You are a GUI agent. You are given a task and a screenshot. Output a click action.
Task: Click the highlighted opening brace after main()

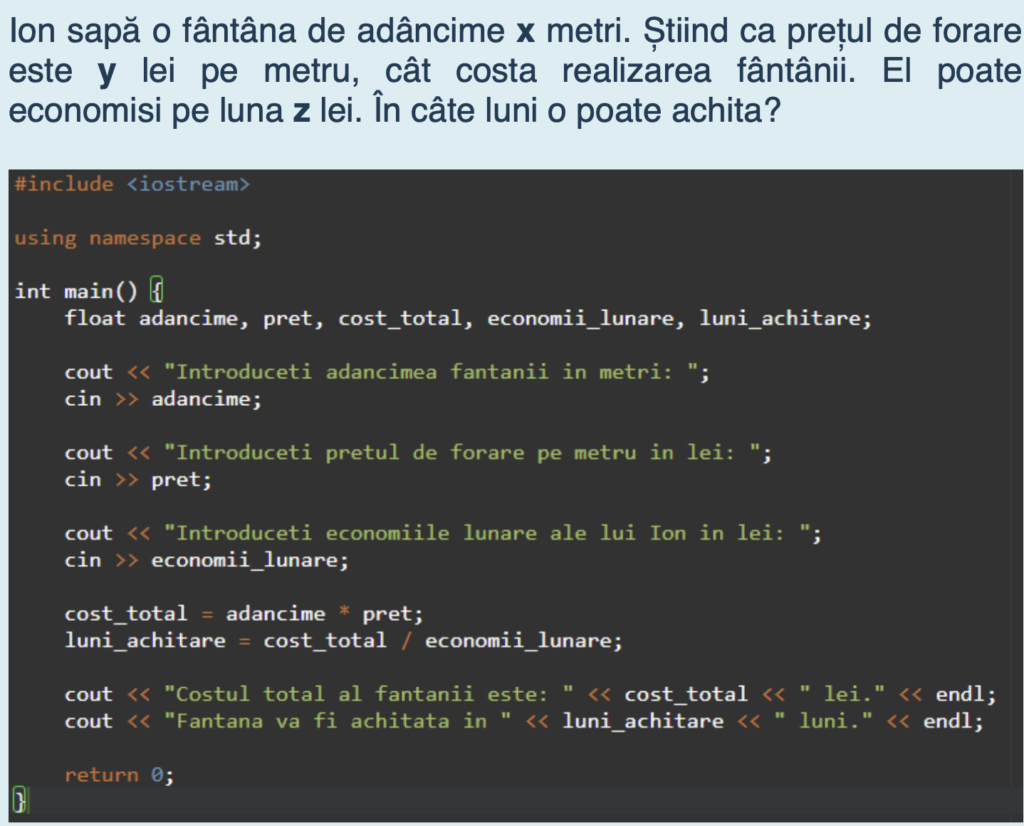(156, 291)
